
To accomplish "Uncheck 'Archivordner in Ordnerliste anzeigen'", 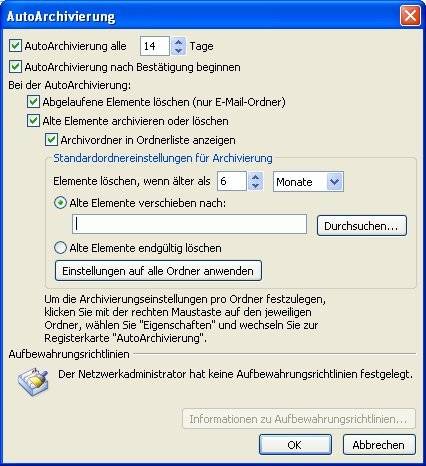I will tap(51, 140).
